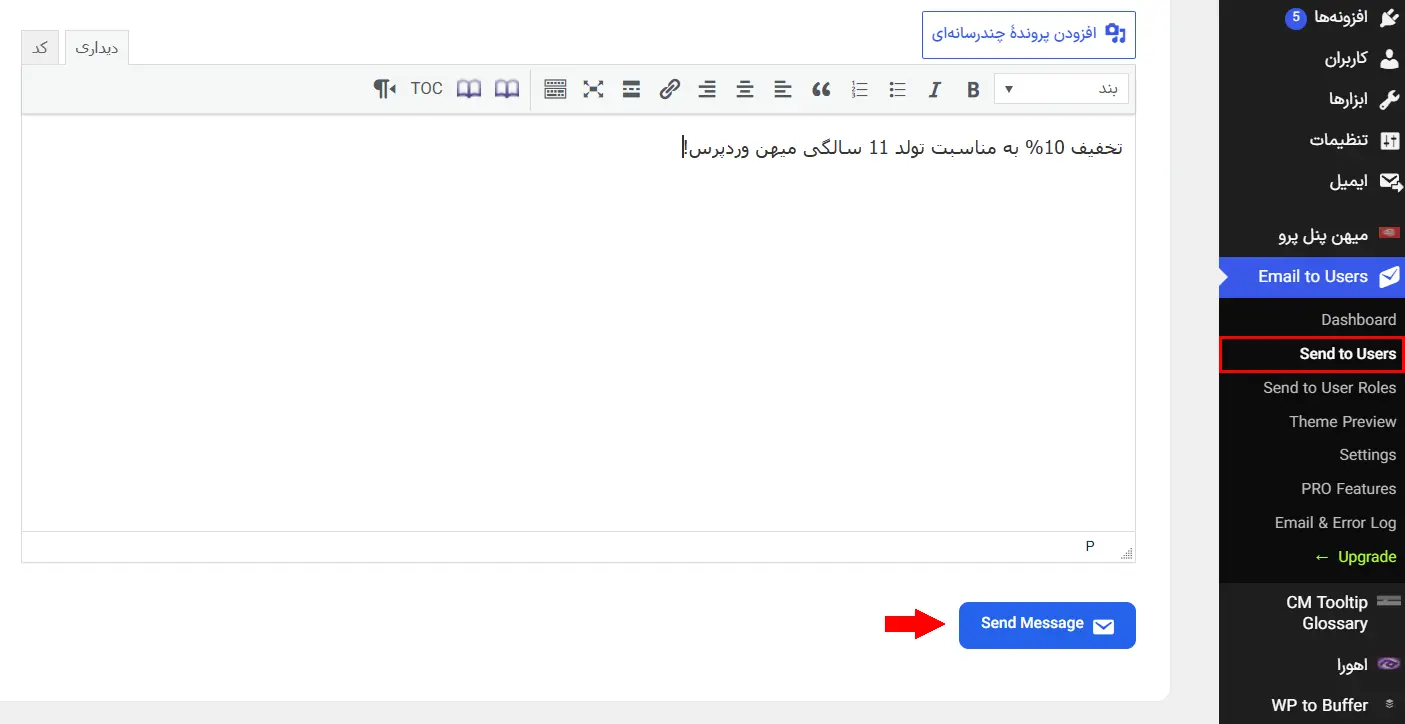The height and width of the screenshot is (724, 1405).
Task: Enter distraction-free fullscreen mode
Action: 593,90
